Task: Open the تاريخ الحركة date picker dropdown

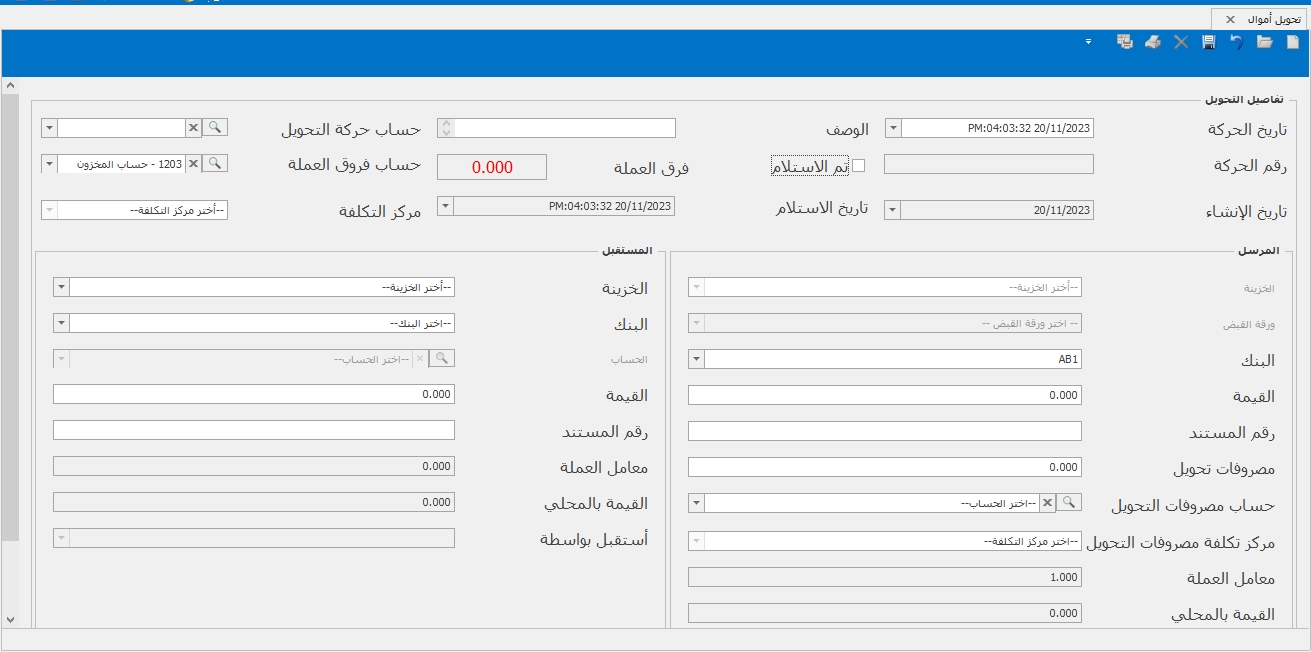Action: (893, 128)
